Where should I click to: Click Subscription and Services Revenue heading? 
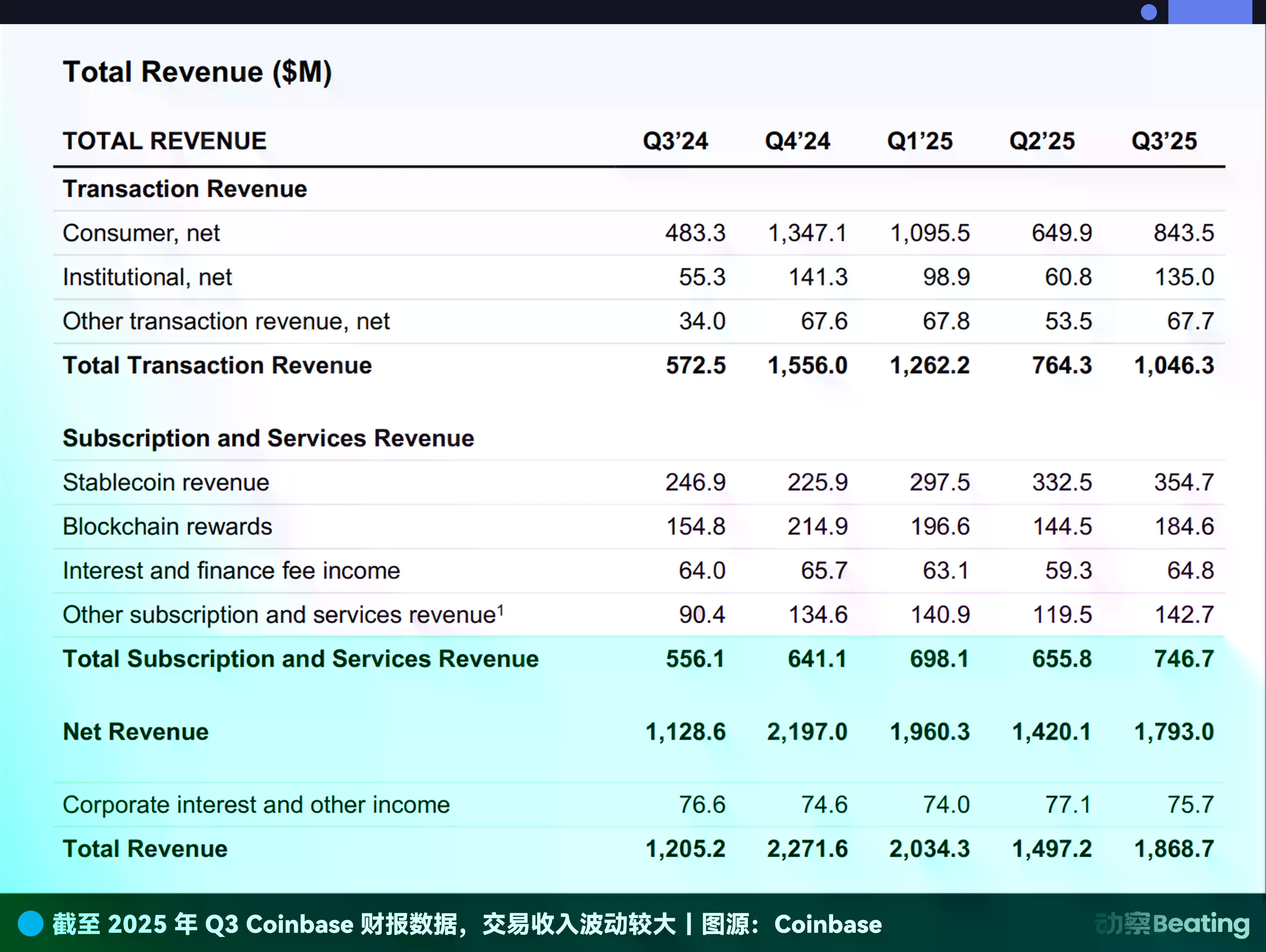click(x=269, y=438)
